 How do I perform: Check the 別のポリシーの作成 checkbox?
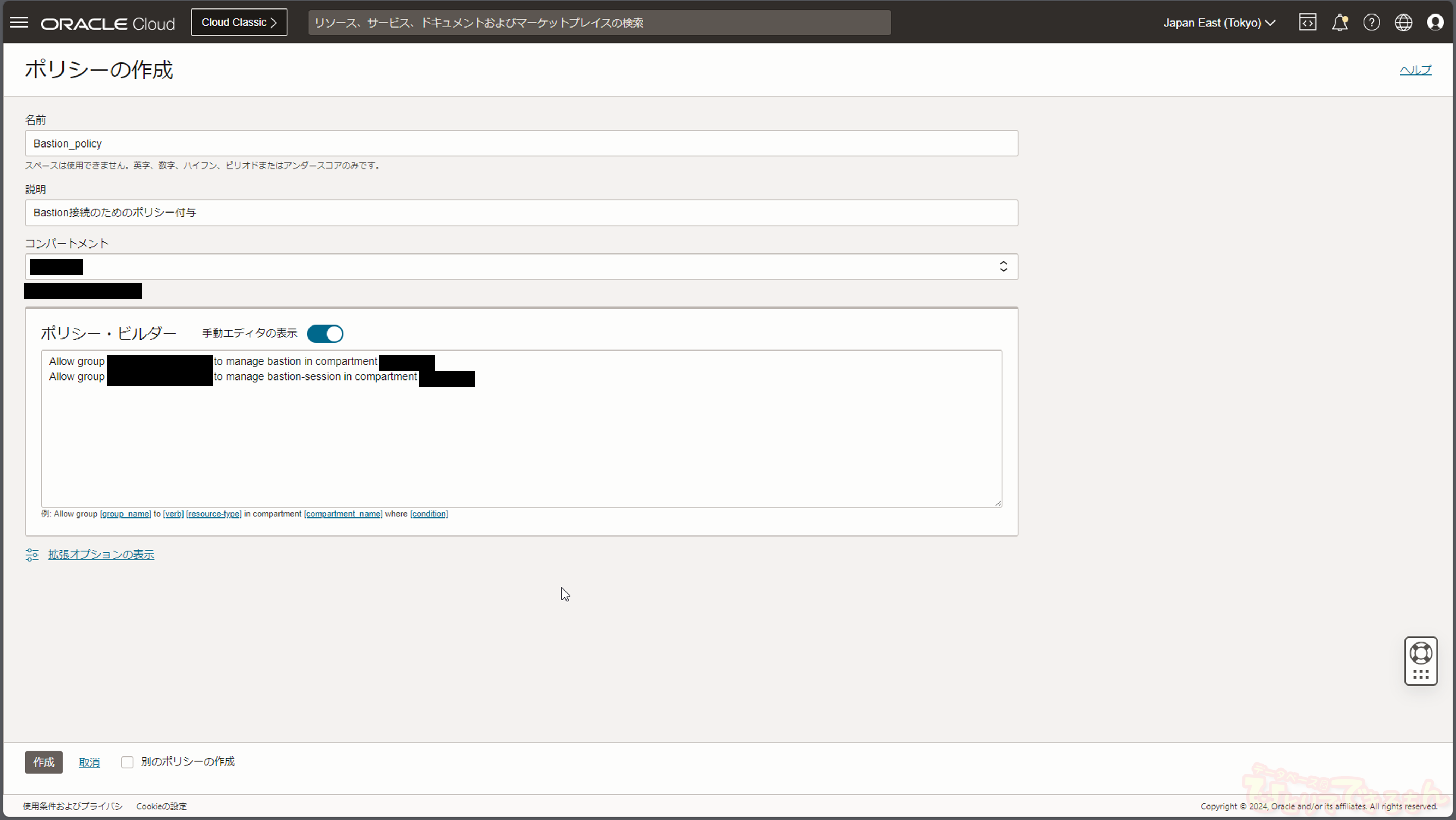[127, 762]
